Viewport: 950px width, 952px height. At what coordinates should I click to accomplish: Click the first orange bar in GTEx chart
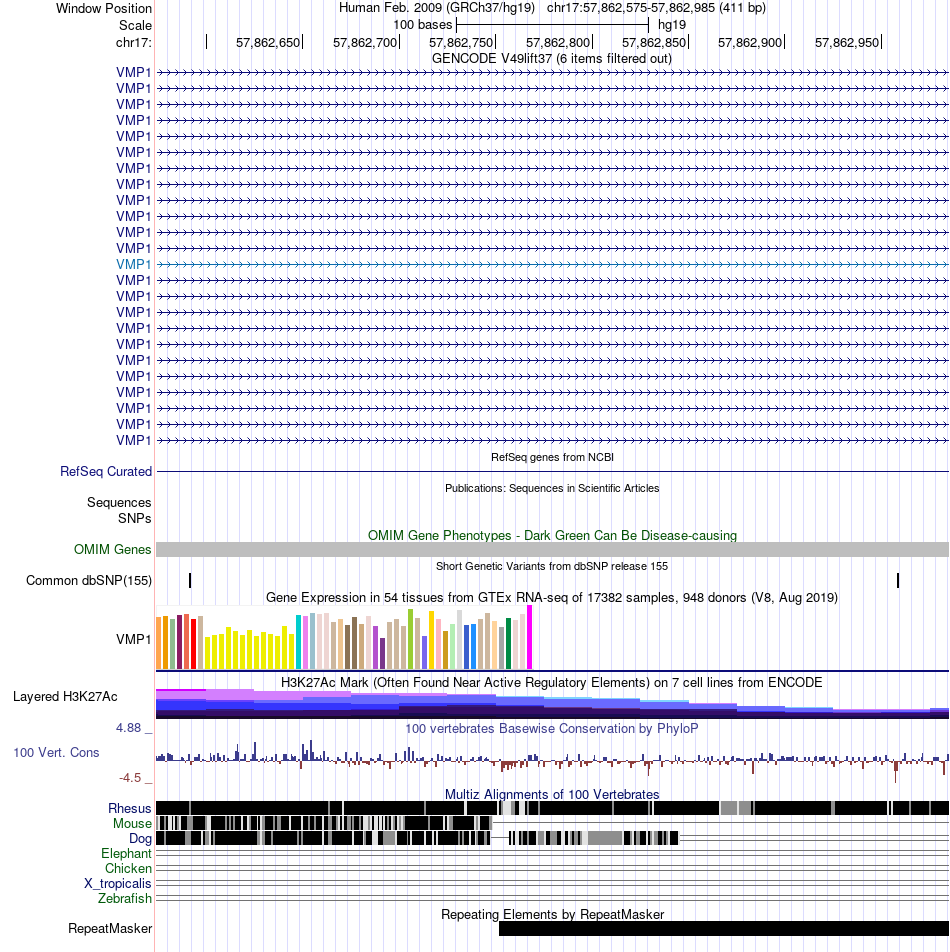click(159, 643)
